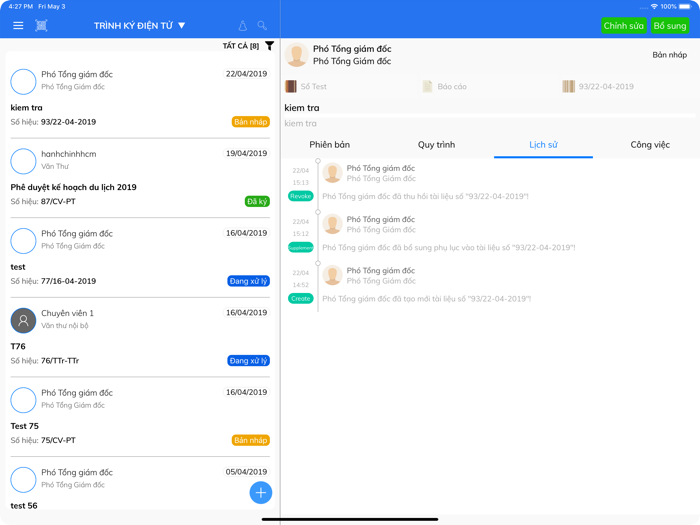Click the Revoke history timeline marker

pos(300,196)
